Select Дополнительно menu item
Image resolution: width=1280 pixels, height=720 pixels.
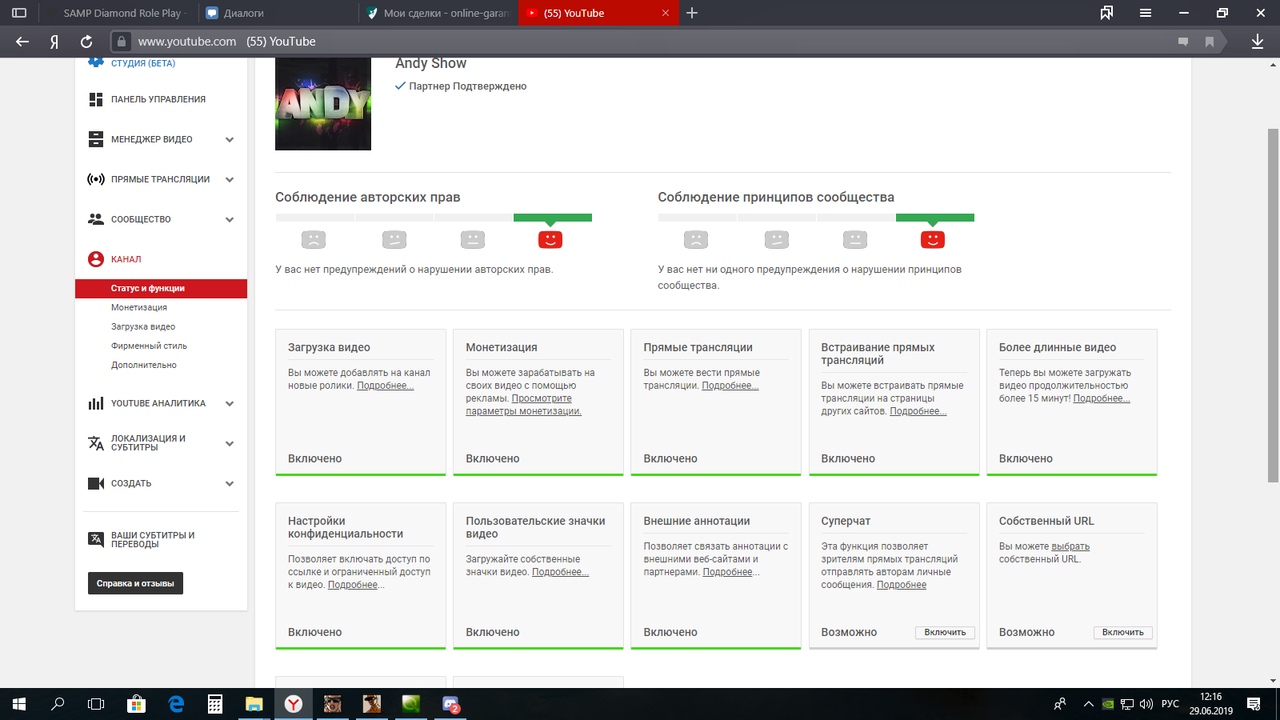144,365
